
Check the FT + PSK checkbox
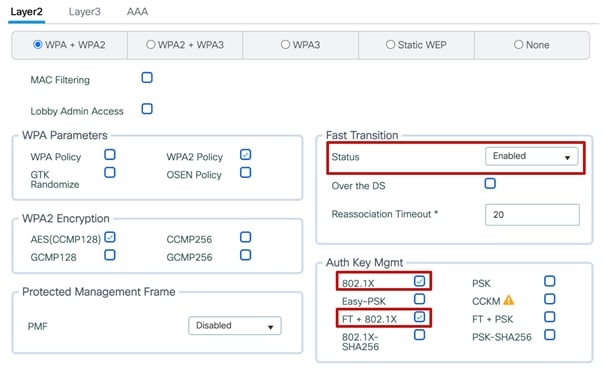pos(550,317)
